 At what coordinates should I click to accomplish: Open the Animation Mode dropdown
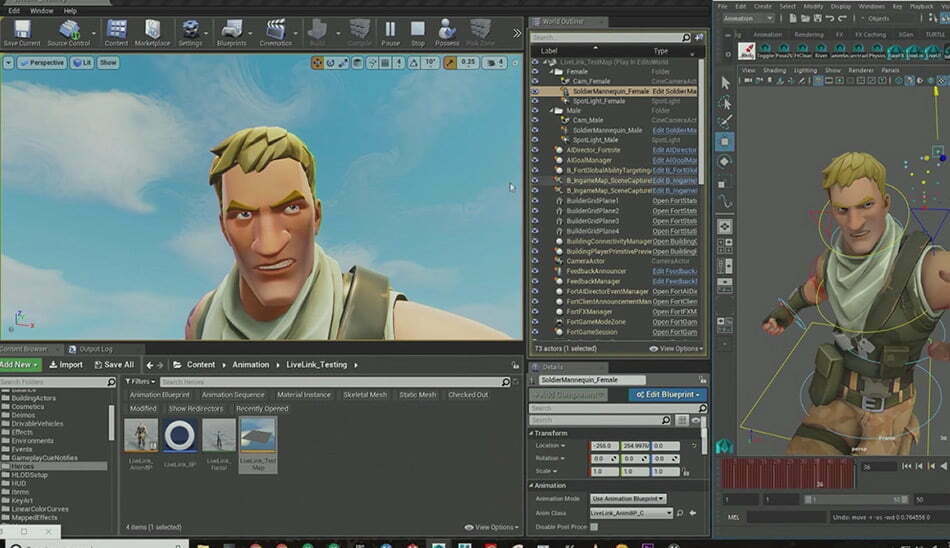(x=628, y=499)
